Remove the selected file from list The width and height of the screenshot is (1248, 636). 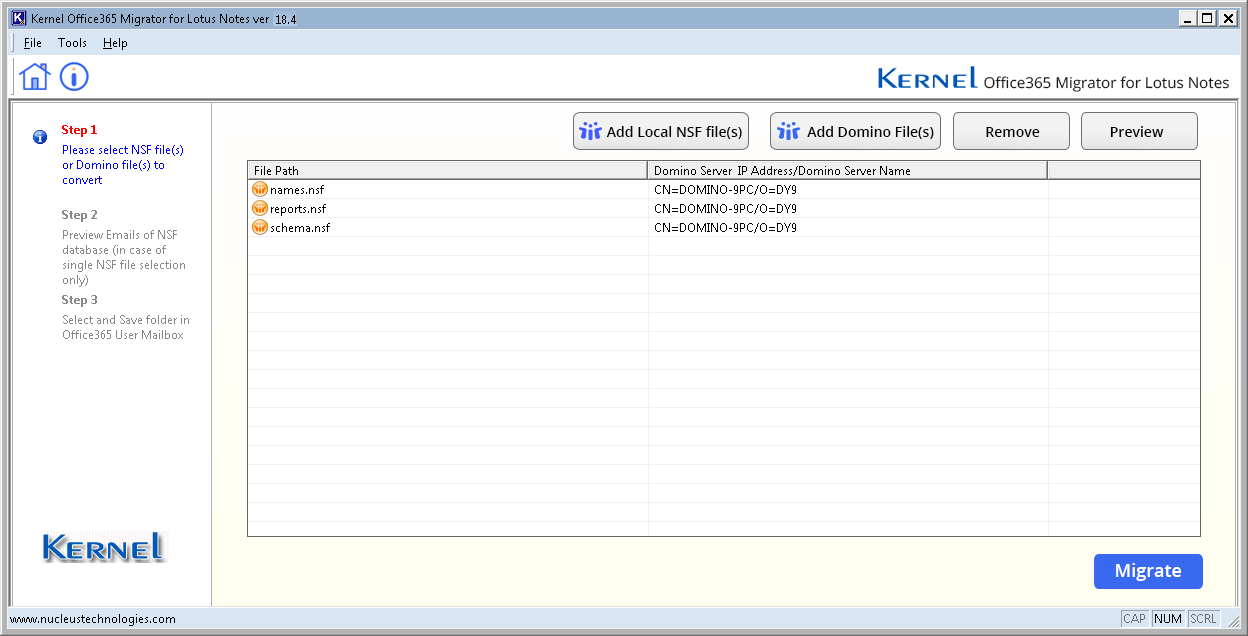(1011, 131)
